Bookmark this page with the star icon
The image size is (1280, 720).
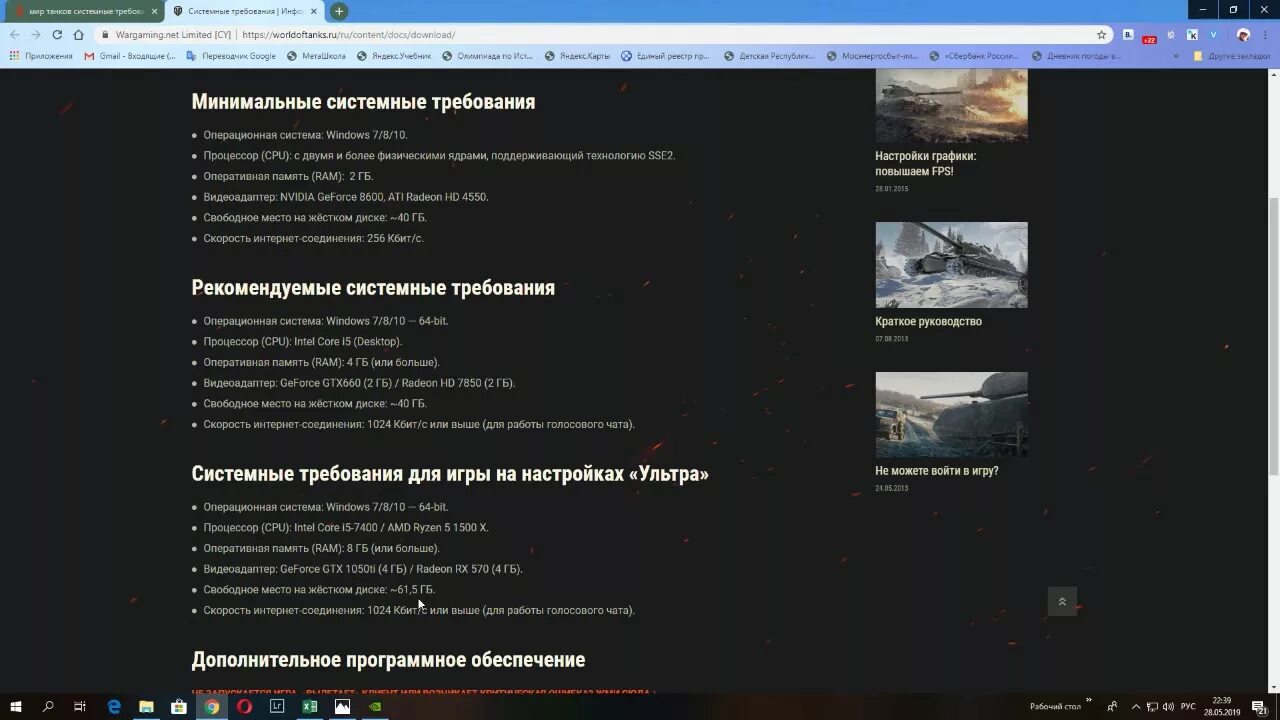click(x=1101, y=34)
